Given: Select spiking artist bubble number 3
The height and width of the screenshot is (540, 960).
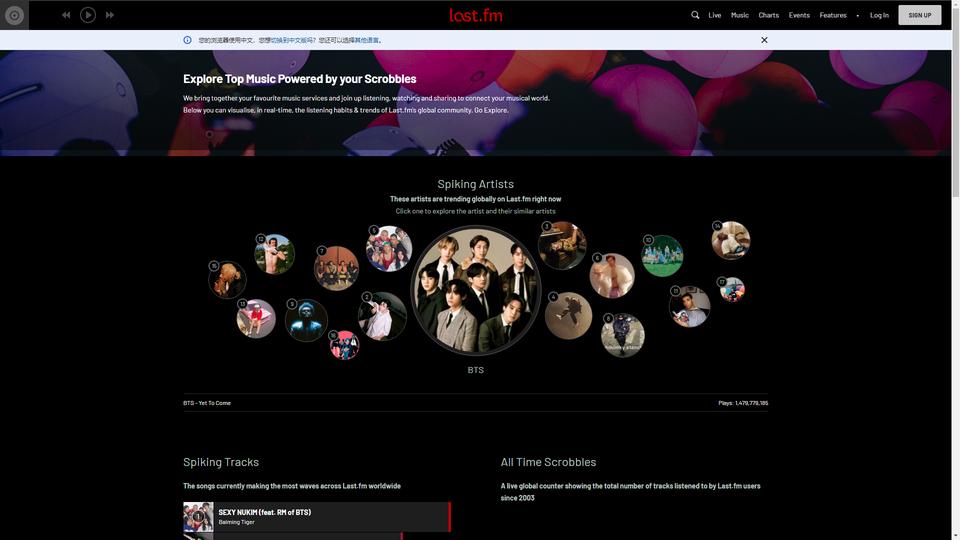Looking at the screenshot, I should [563, 245].
